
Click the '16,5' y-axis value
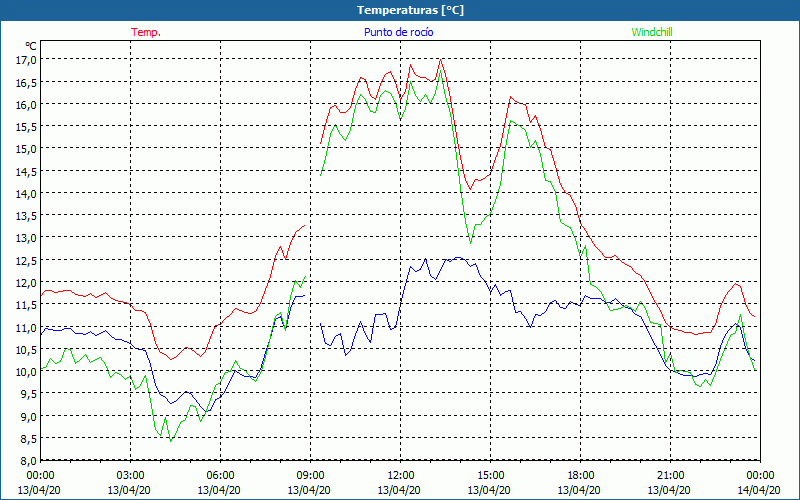pyautogui.click(x=27, y=82)
